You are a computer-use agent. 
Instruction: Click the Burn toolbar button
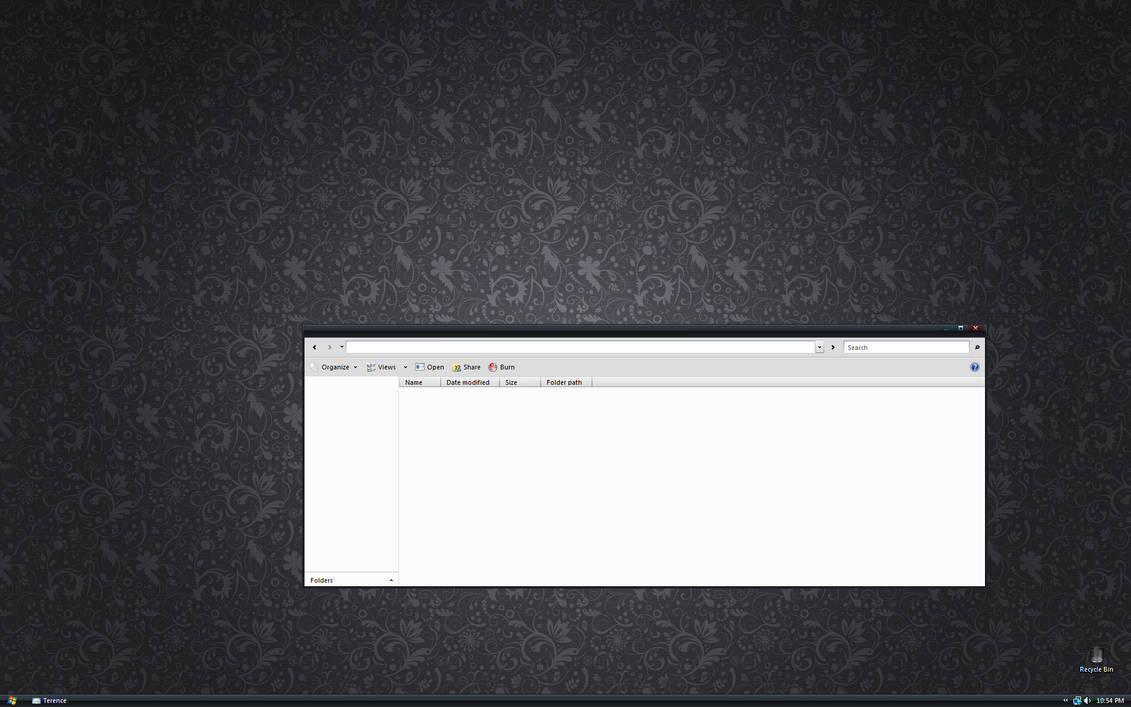(x=501, y=367)
